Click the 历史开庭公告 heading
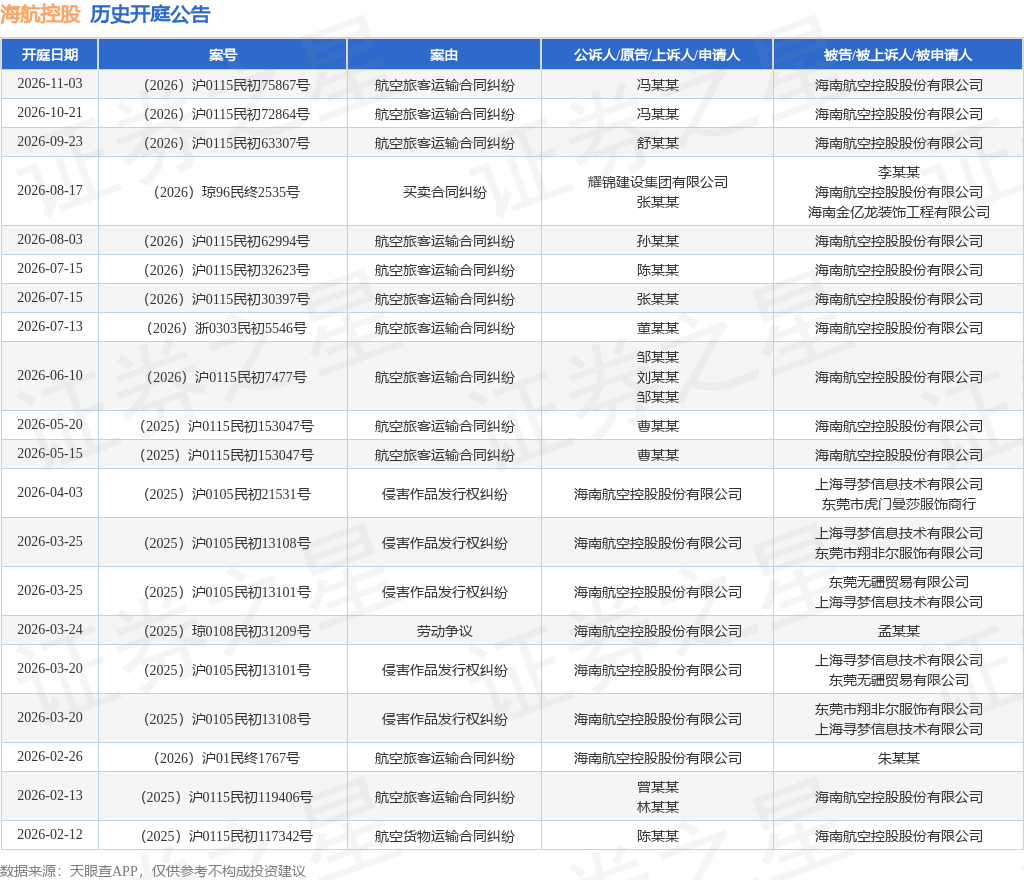 tap(150, 14)
